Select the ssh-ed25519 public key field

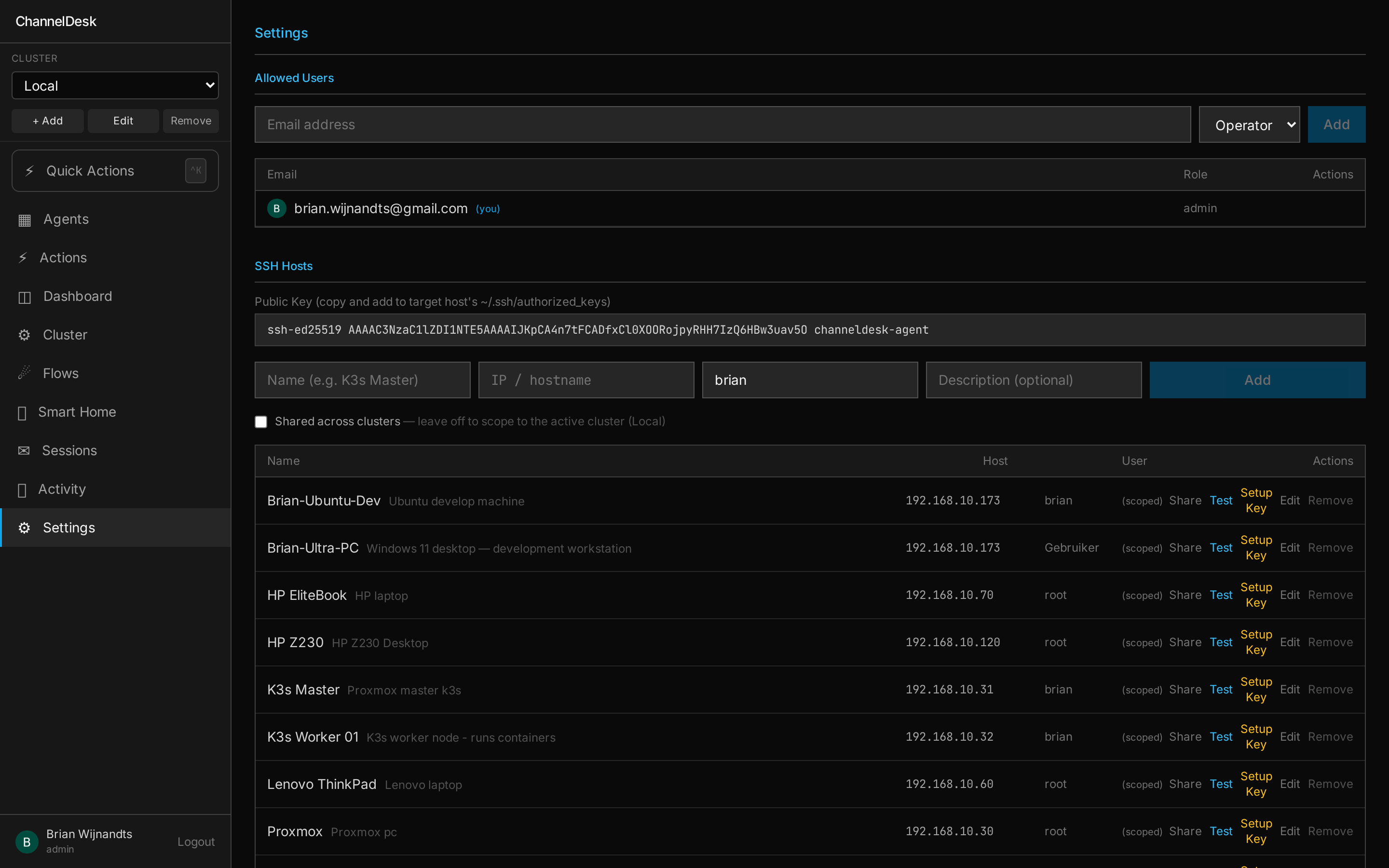810,330
